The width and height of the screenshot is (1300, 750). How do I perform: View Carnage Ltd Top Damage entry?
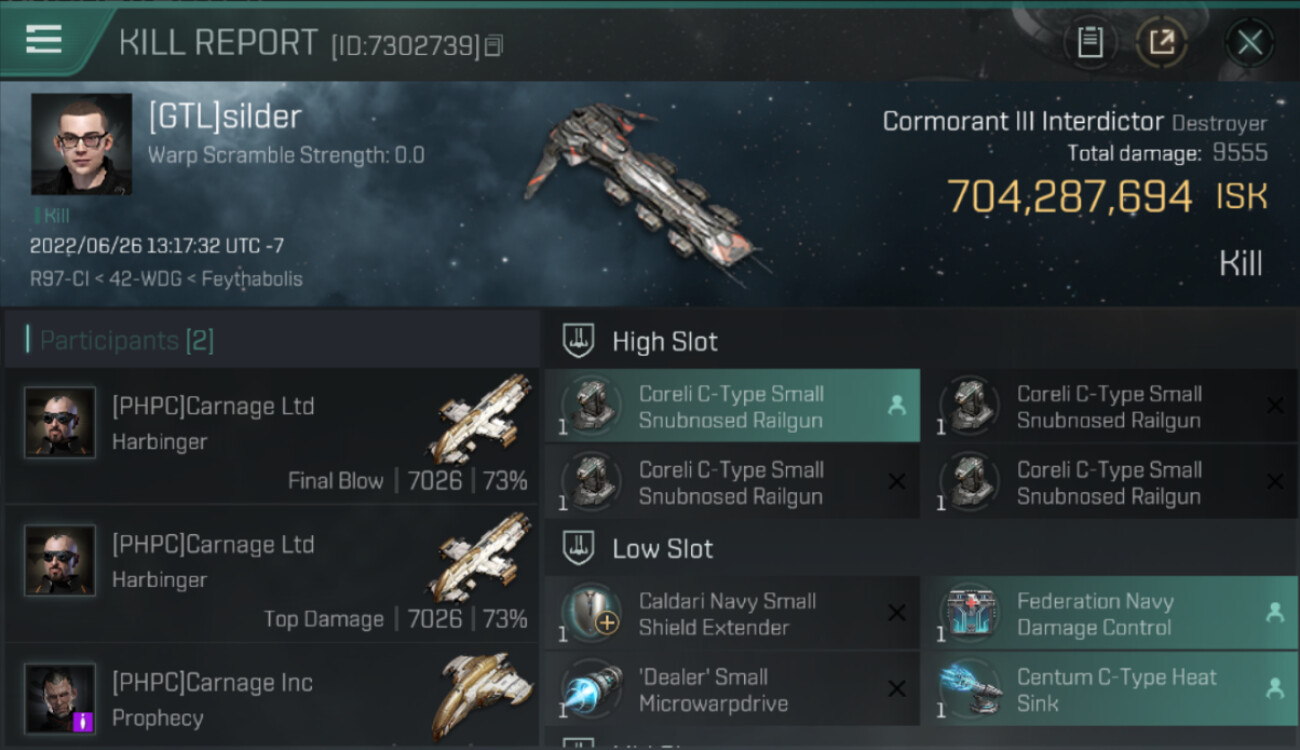tap(271, 575)
